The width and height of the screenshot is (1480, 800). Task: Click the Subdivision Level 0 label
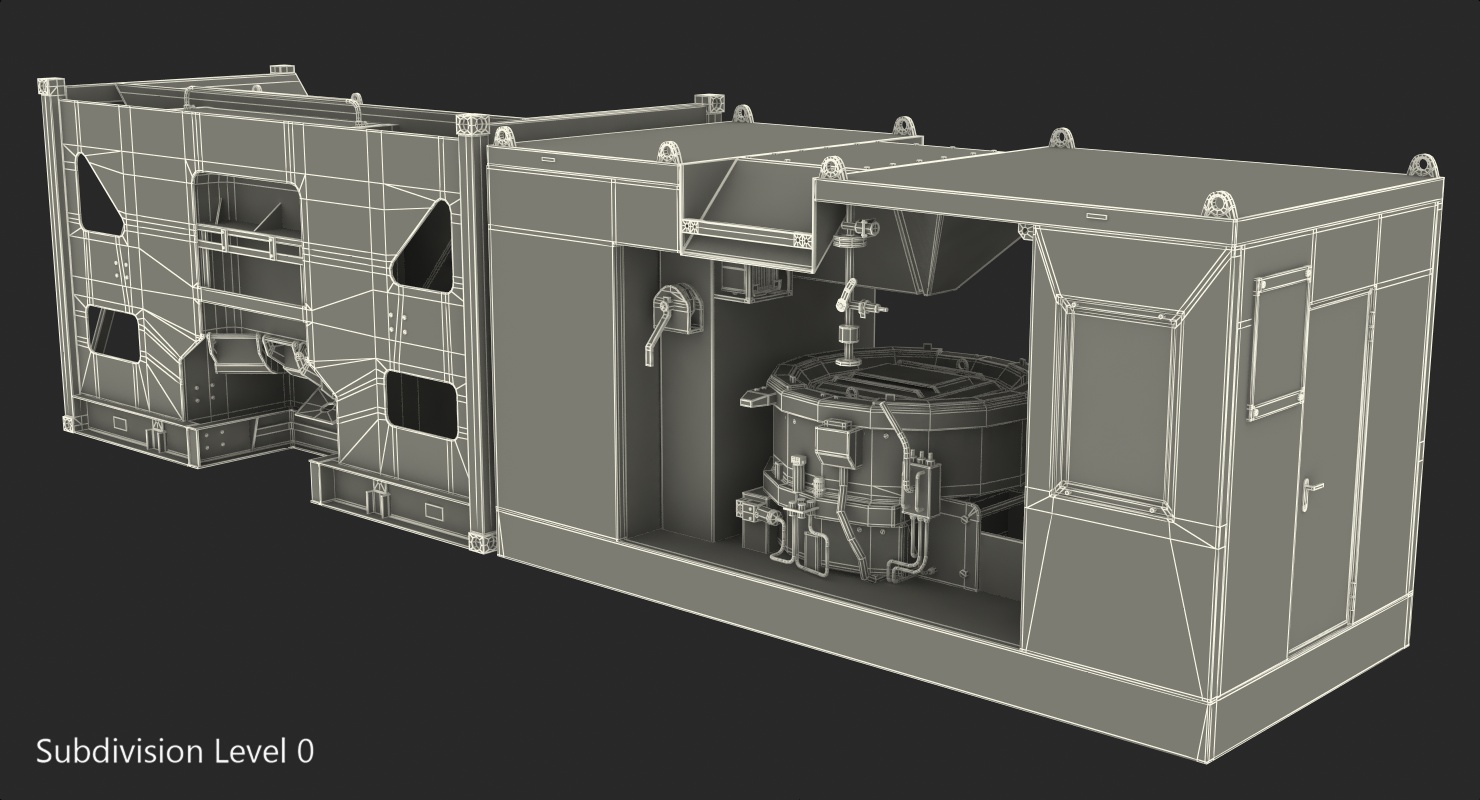tap(174, 751)
